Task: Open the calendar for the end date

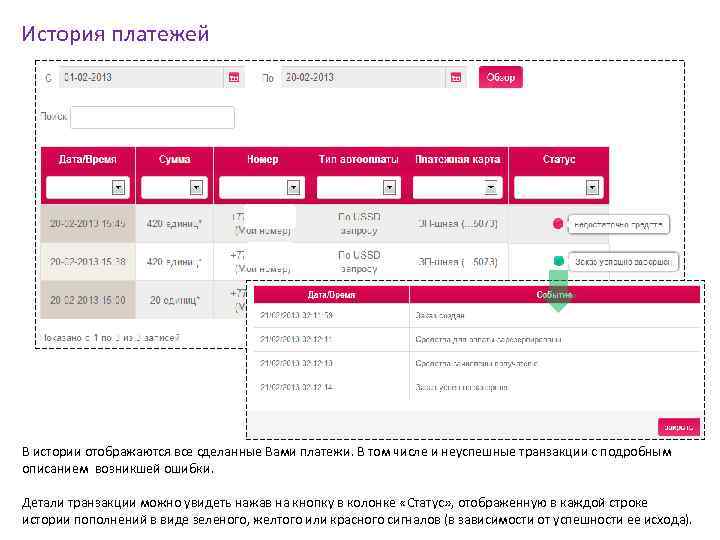Action: pos(456,78)
